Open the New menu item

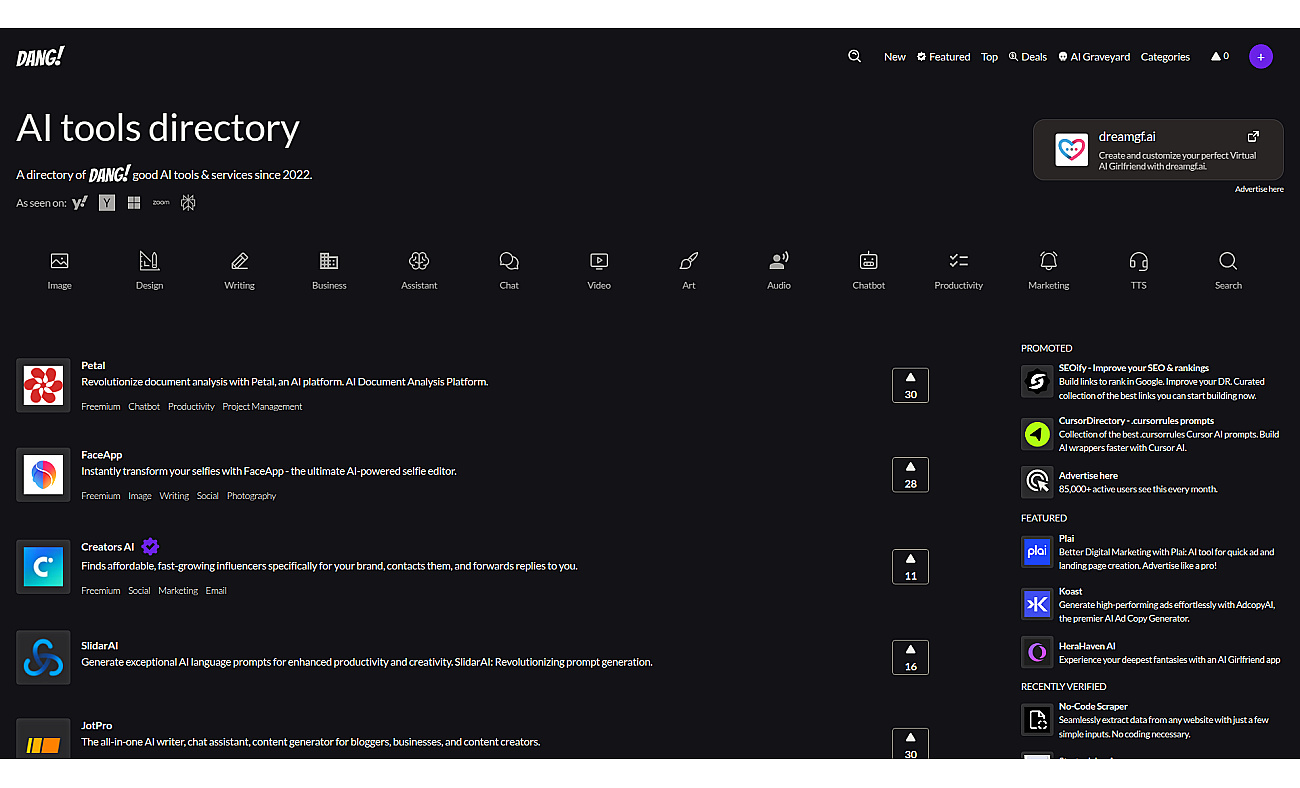895,57
